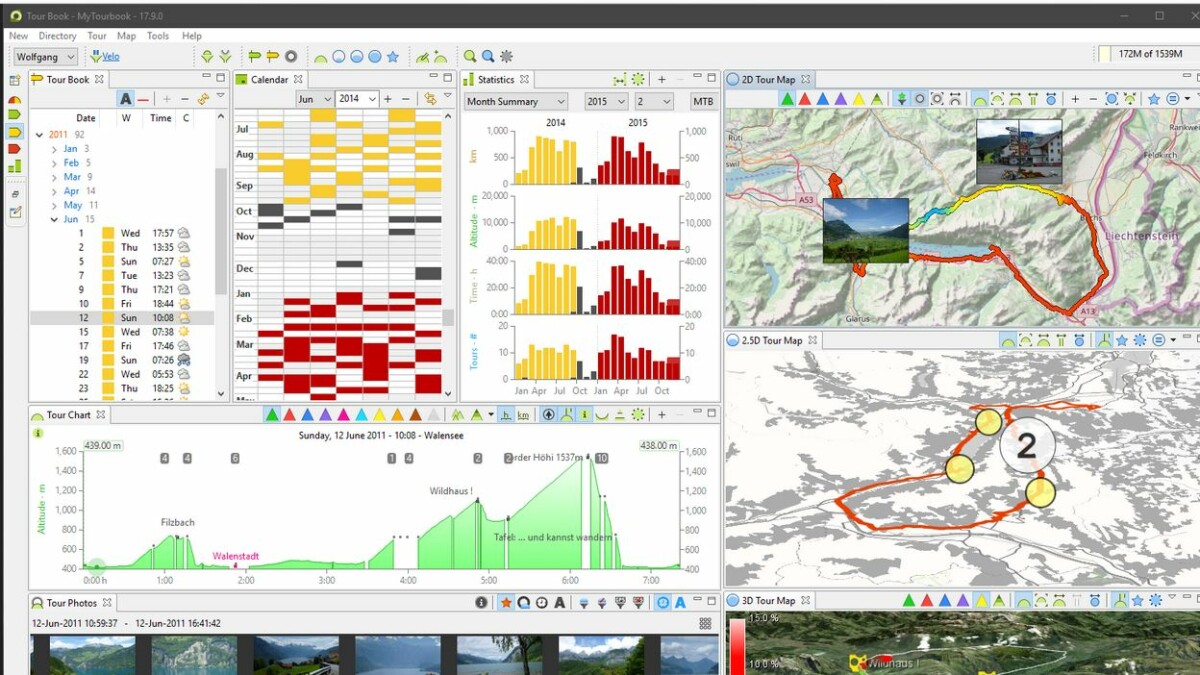Click the gear icon in the main toolbar
1200x675 pixels.
pos(506,57)
